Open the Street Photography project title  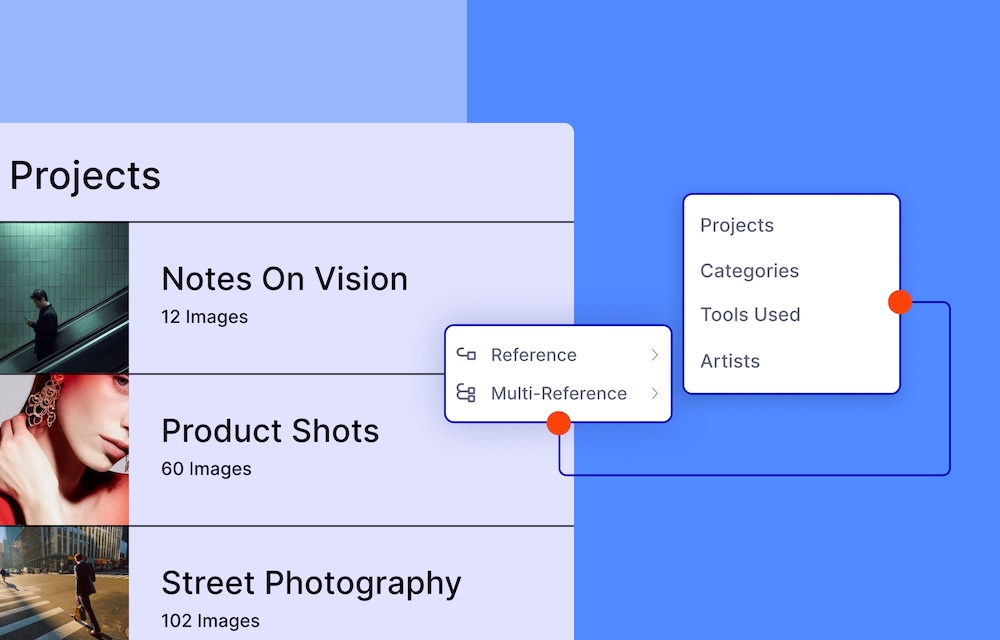pos(311,583)
